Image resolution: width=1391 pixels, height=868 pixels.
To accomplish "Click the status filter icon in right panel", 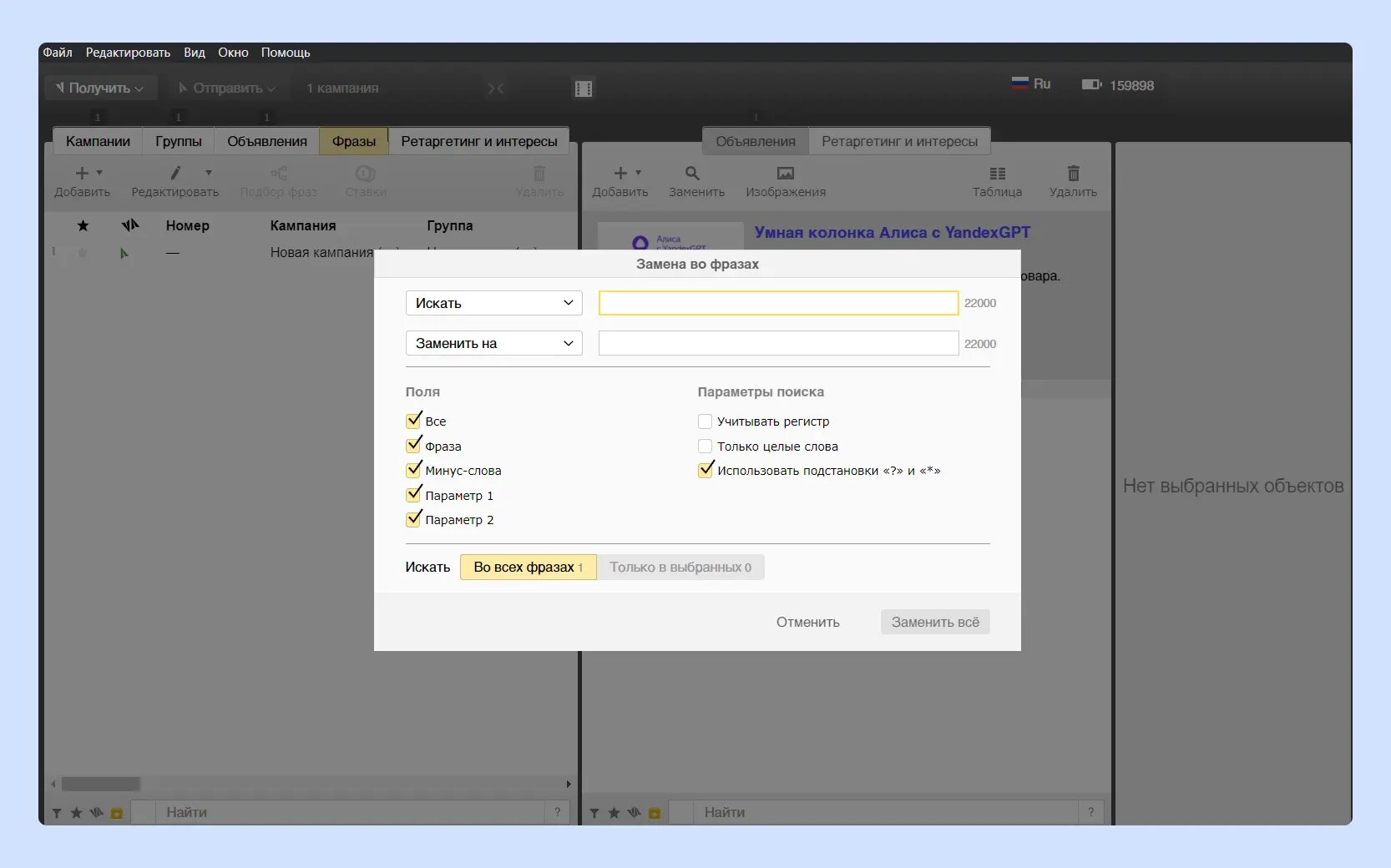I will tap(635, 813).
